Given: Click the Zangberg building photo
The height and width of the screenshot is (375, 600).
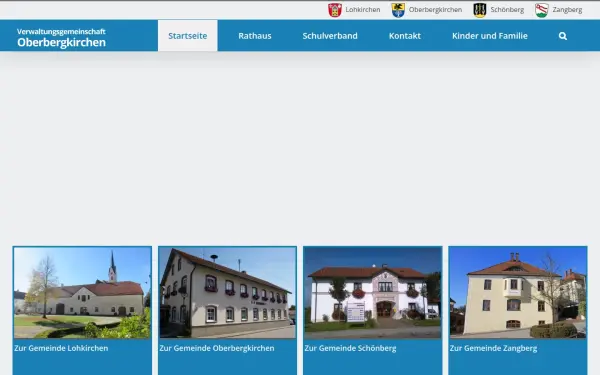Looking at the screenshot, I should tap(518, 293).
